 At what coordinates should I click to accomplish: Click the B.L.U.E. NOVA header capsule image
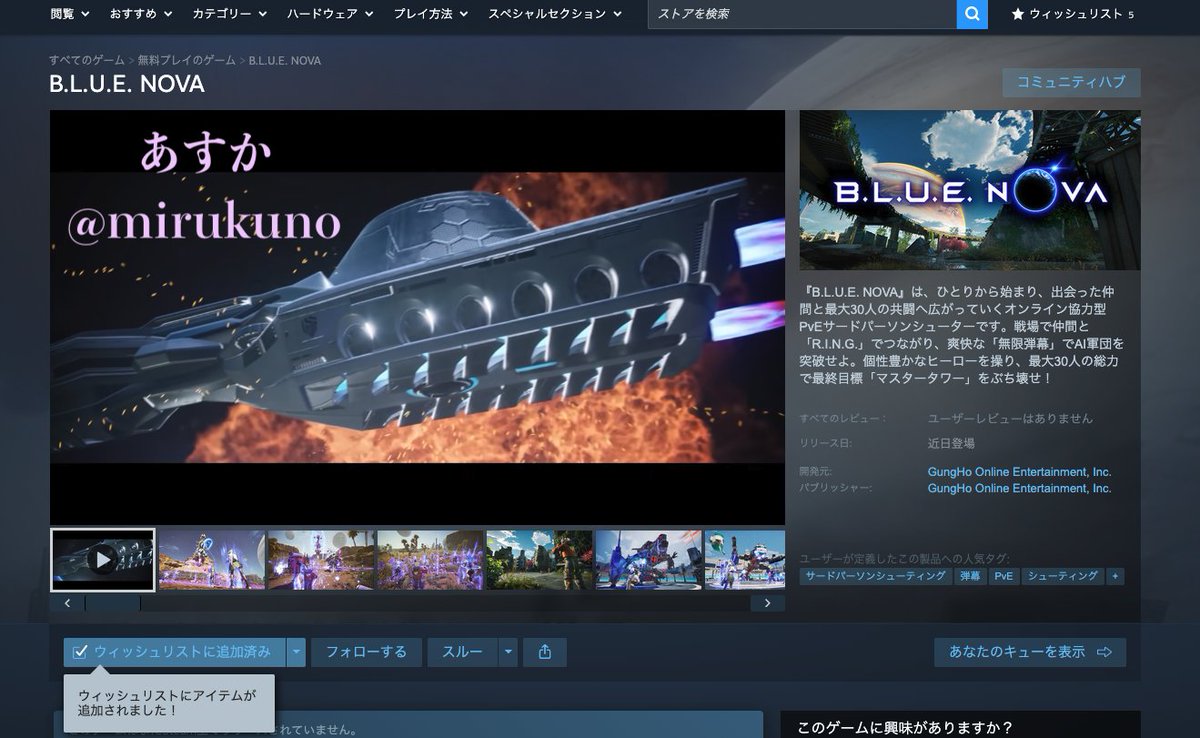tap(970, 190)
